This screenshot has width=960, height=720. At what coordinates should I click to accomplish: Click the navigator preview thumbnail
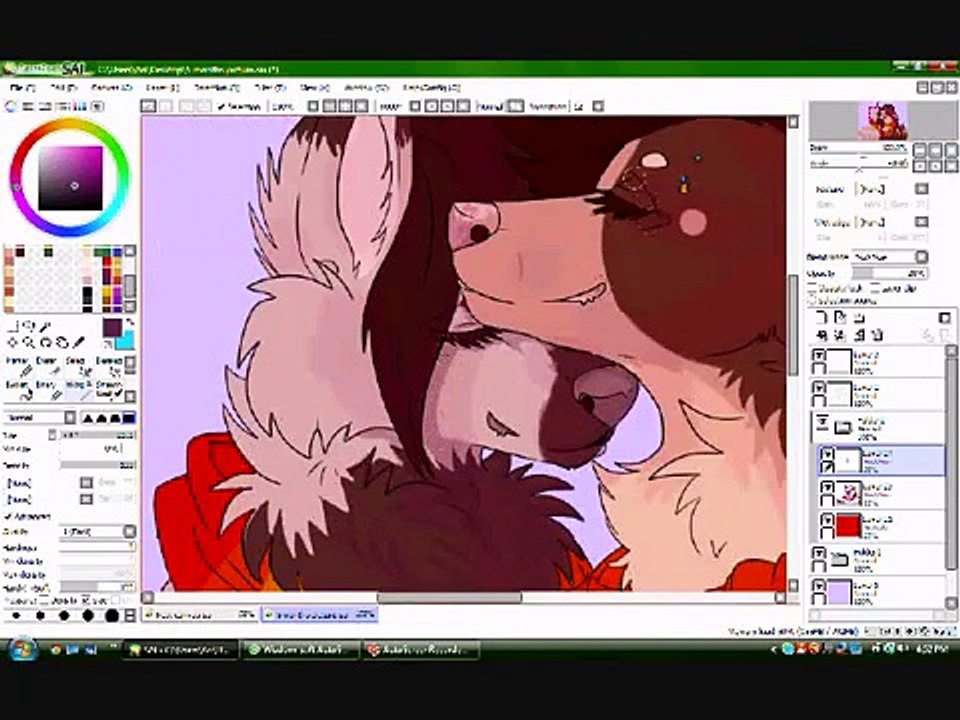[882, 121]
